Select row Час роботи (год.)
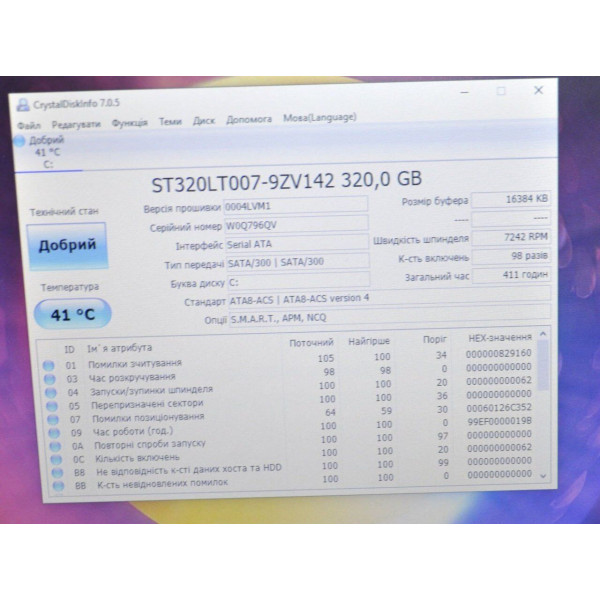Screen dimensions: 600x600 (x=291, y=428)
